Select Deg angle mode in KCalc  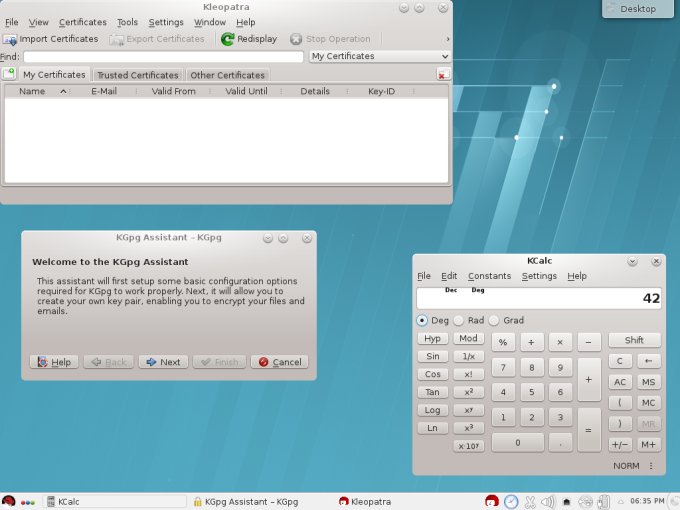[x=432, y=320]
